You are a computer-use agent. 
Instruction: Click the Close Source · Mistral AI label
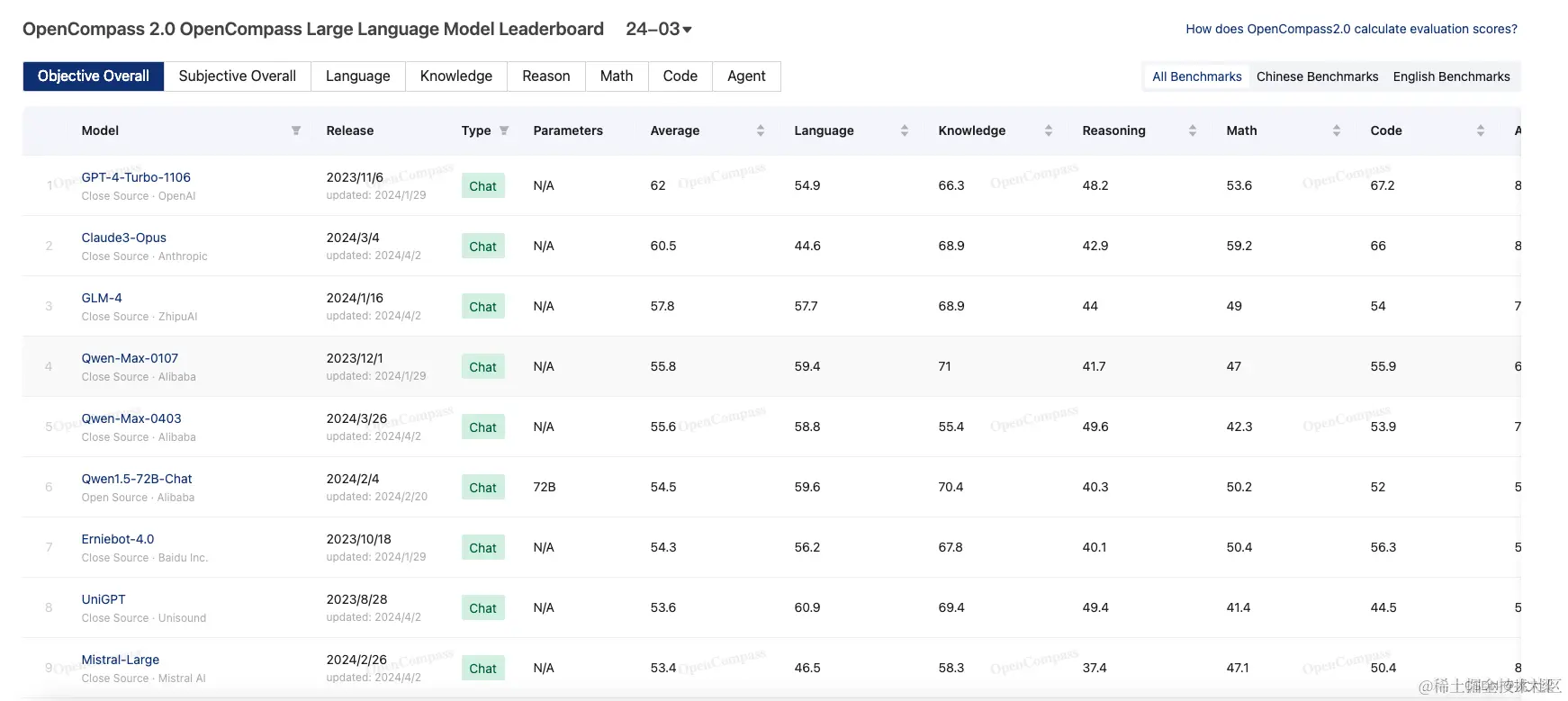144,679
